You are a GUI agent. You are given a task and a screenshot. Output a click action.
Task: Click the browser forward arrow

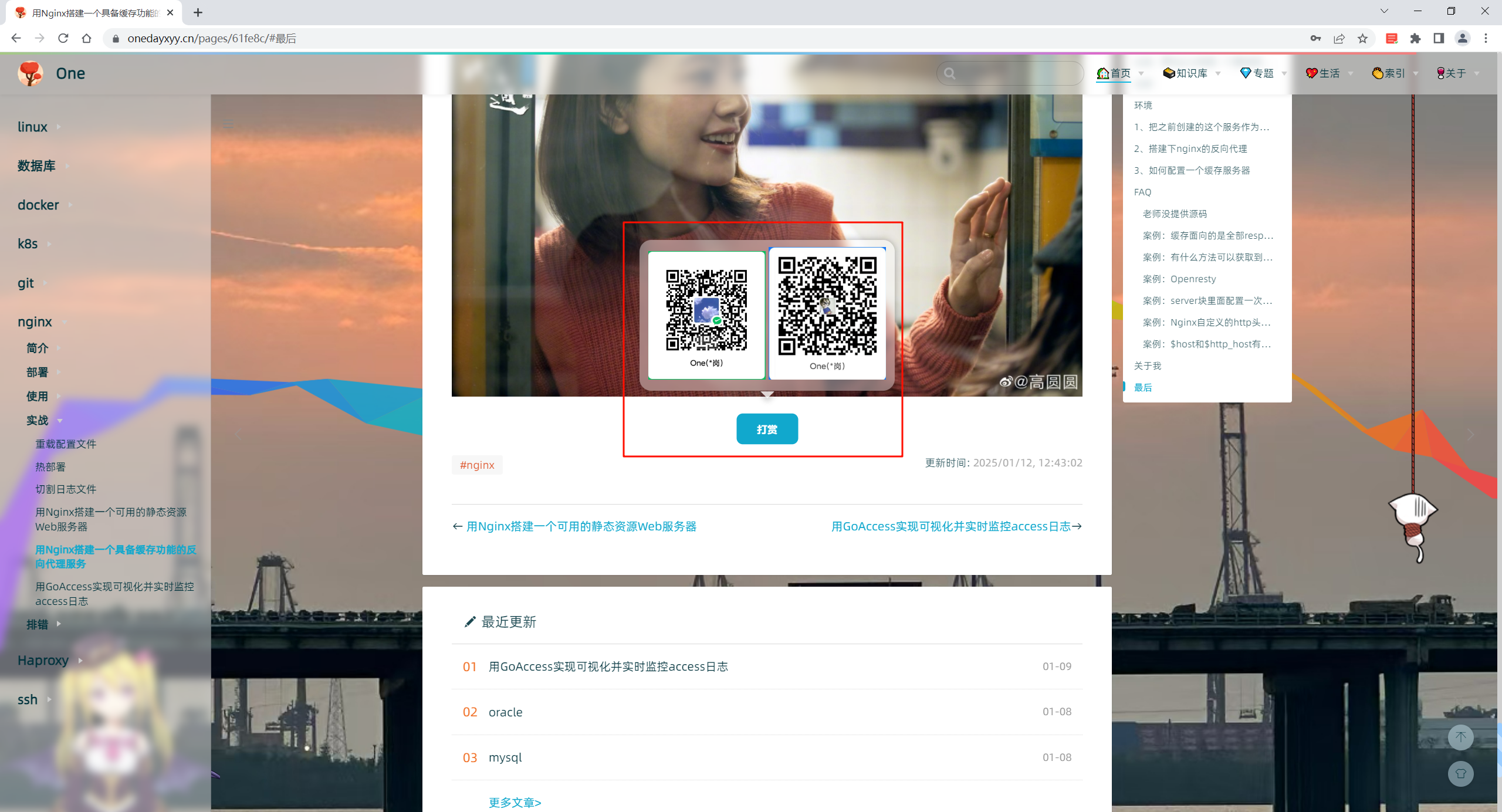39,38
